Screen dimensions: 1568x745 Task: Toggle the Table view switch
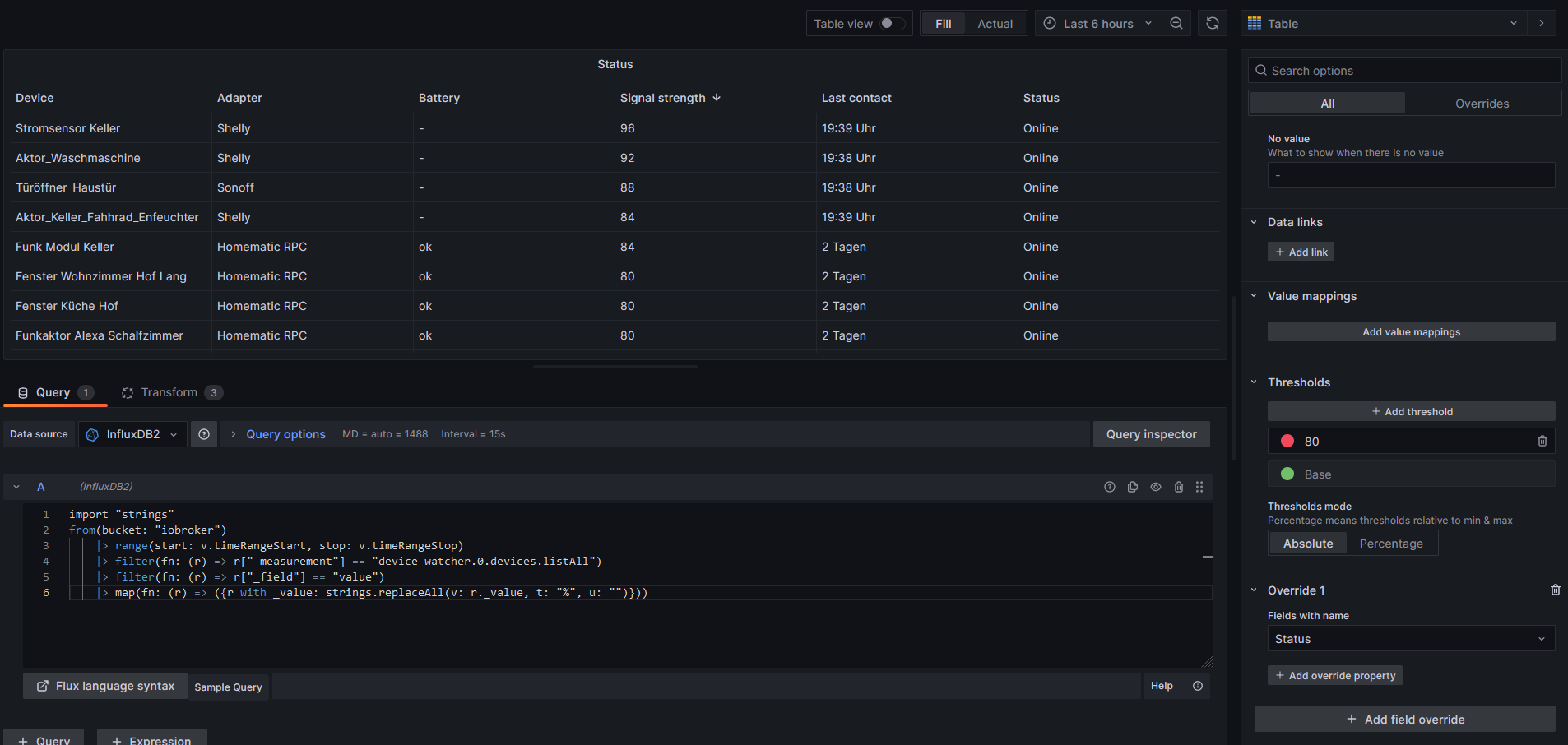tap(893, 24)
